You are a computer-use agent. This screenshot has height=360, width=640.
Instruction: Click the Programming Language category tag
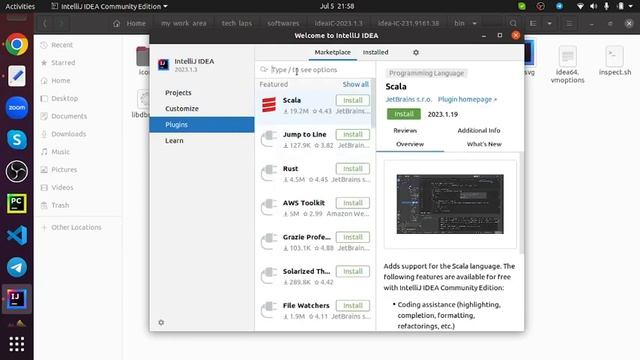point(426,73)
